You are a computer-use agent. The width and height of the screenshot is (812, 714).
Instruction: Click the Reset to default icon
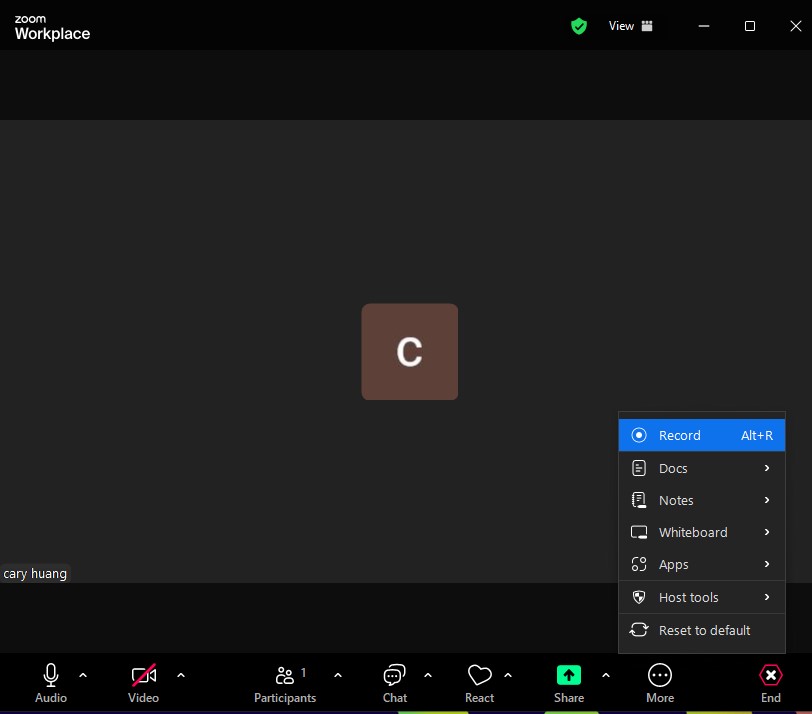point(639,630)
